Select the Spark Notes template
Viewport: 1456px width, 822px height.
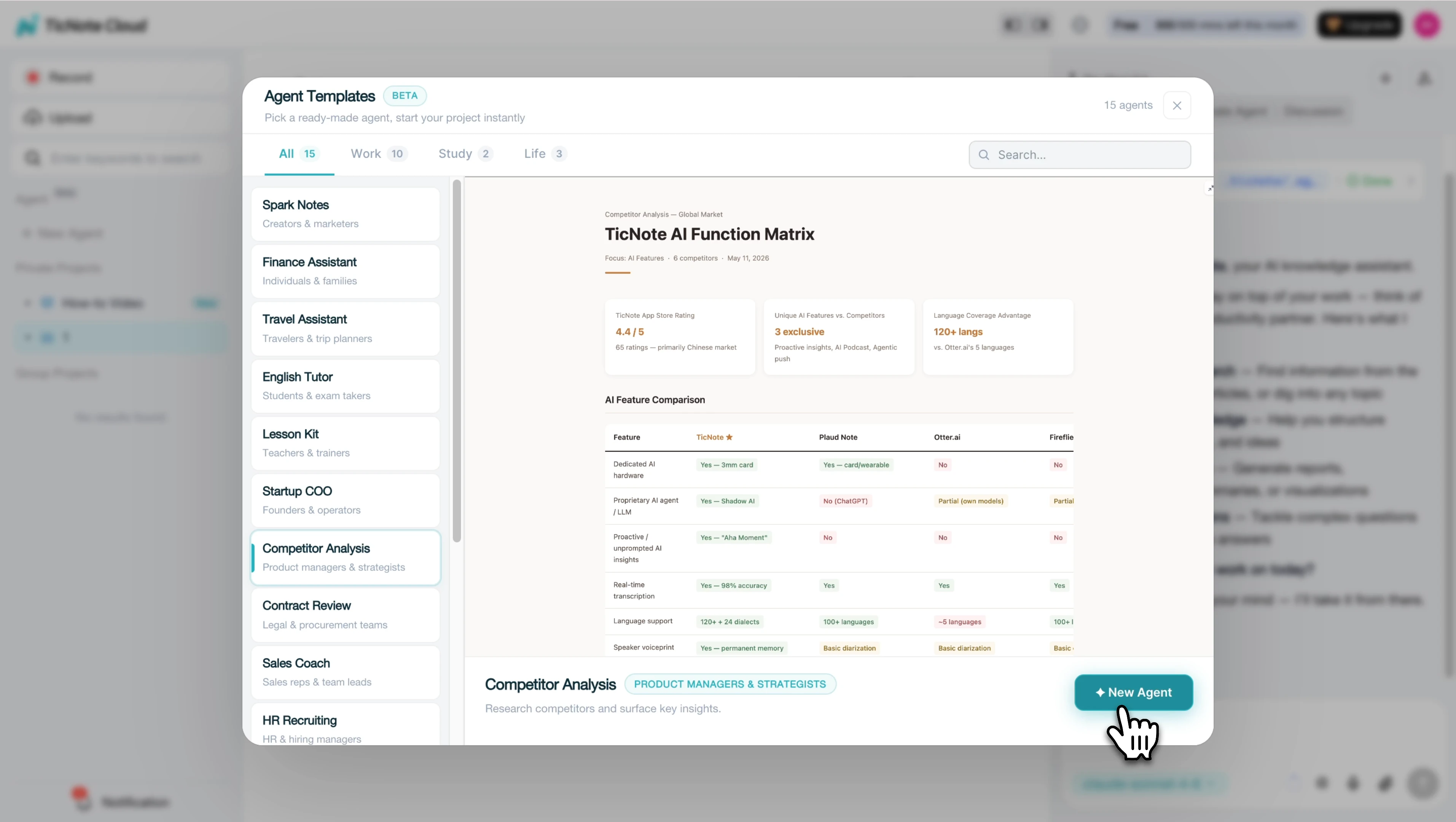tap(345, 214)
